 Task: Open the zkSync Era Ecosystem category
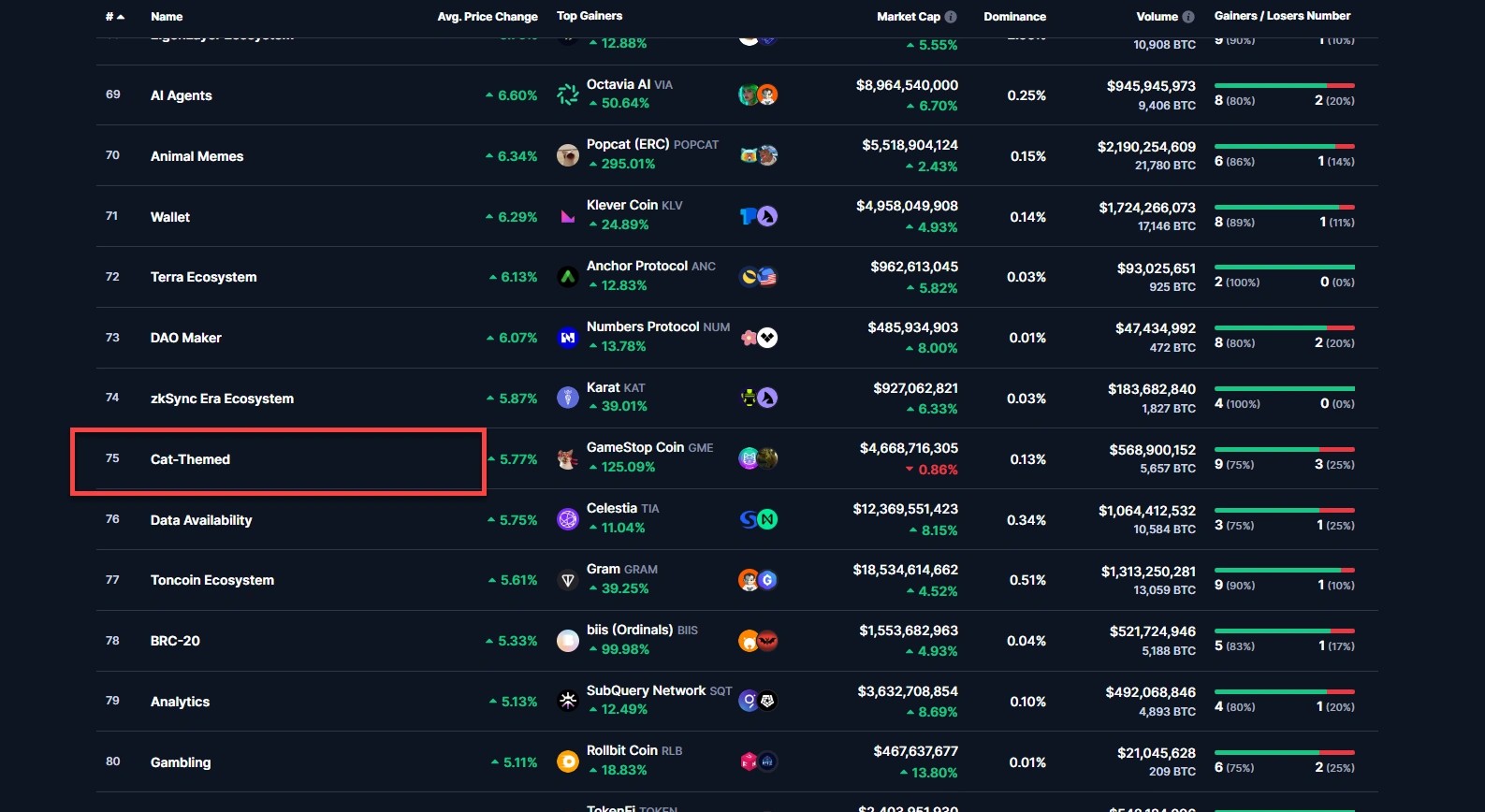click(222, 399)
